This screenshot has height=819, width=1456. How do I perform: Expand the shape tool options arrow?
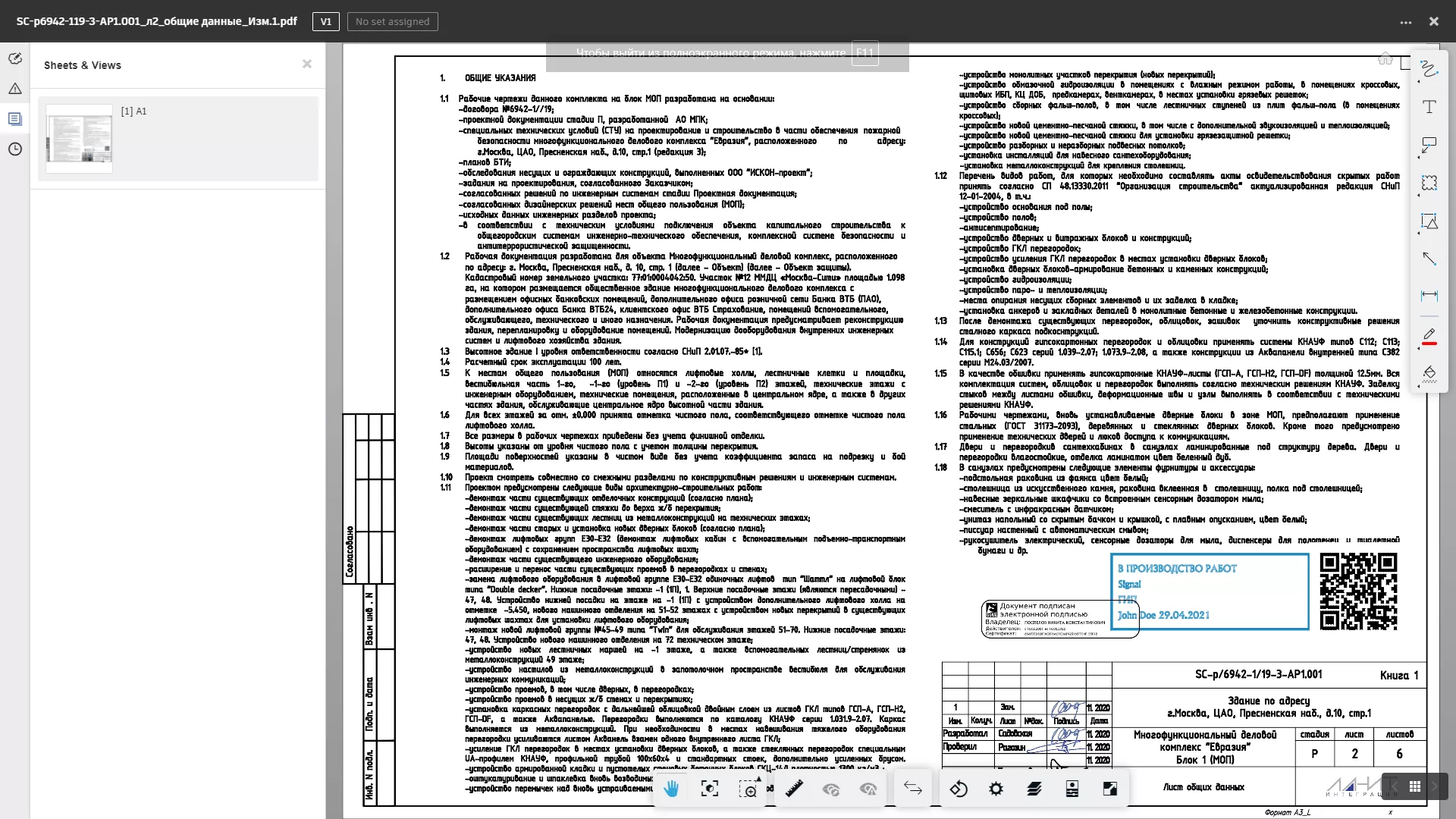(1419, 234)
